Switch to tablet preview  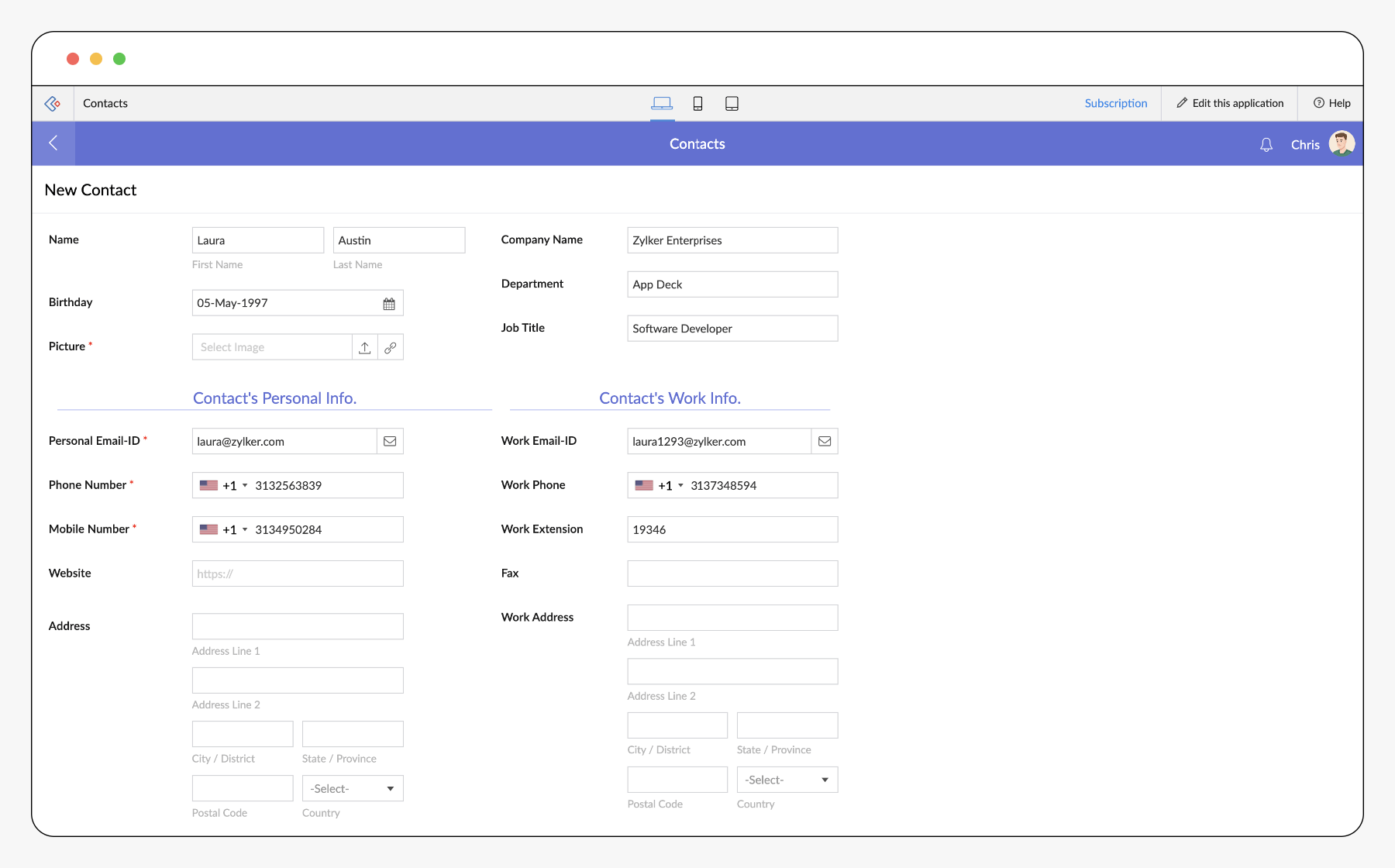pyautogui.click(x=732, y=104)
